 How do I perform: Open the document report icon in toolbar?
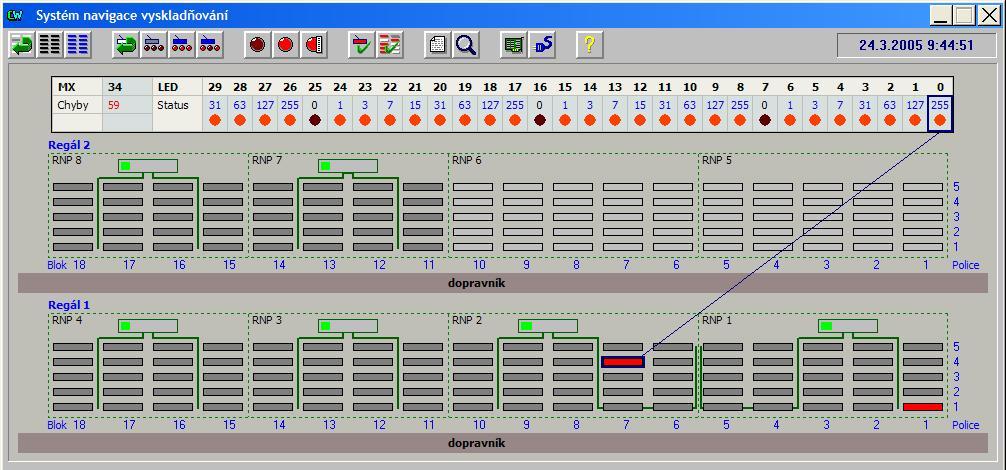pyautogui.click(x=438, y=45)
